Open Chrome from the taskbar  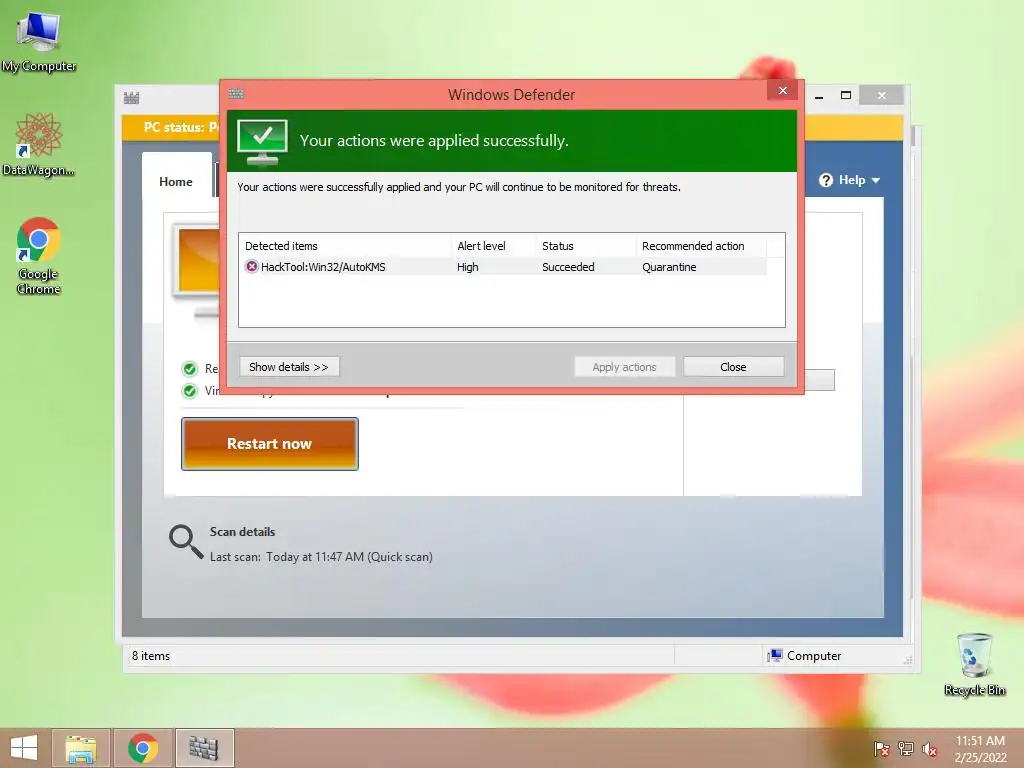point(142,748)
